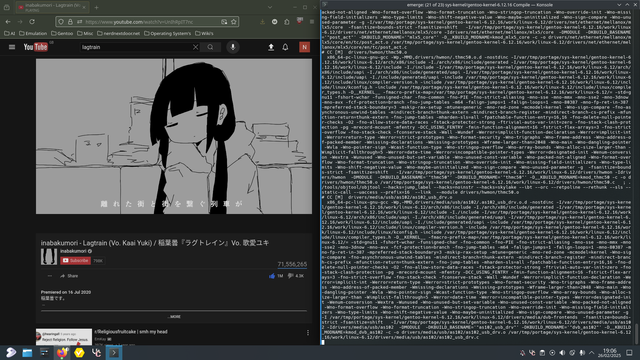Open the system settings taskbar icon
Viewport: 640px width, 360px height.
44,353
